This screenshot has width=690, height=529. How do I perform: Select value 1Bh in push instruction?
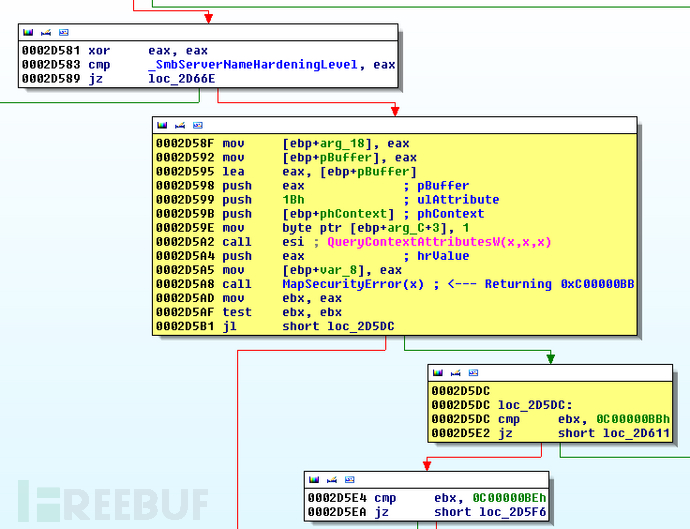pos(294,200)
